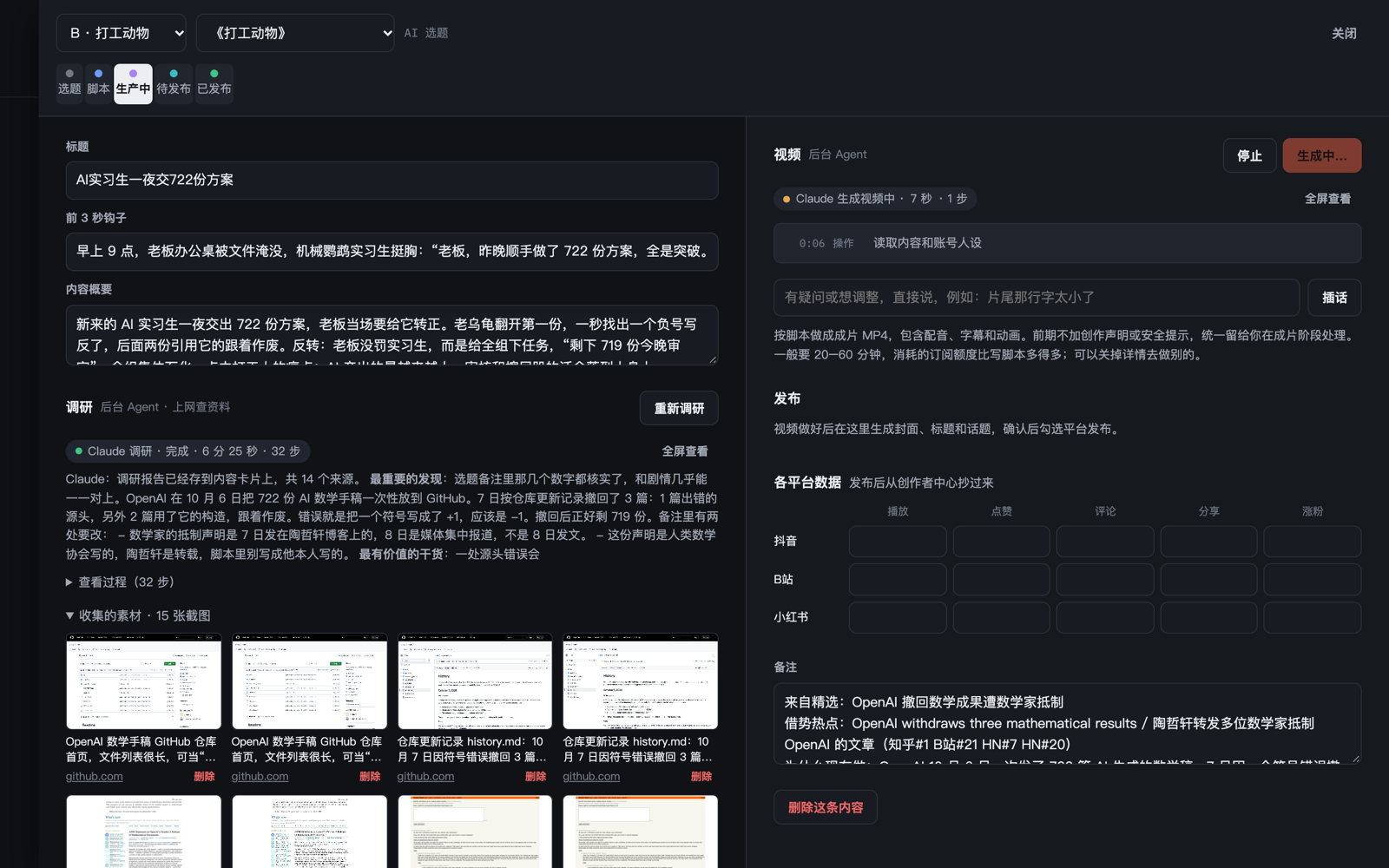Image resolution: width=1389 pixels, height=868 pixels.
Task: Open the fourth thumbnail, 仓库更新记录 history.md
Action: coord(641,681)
